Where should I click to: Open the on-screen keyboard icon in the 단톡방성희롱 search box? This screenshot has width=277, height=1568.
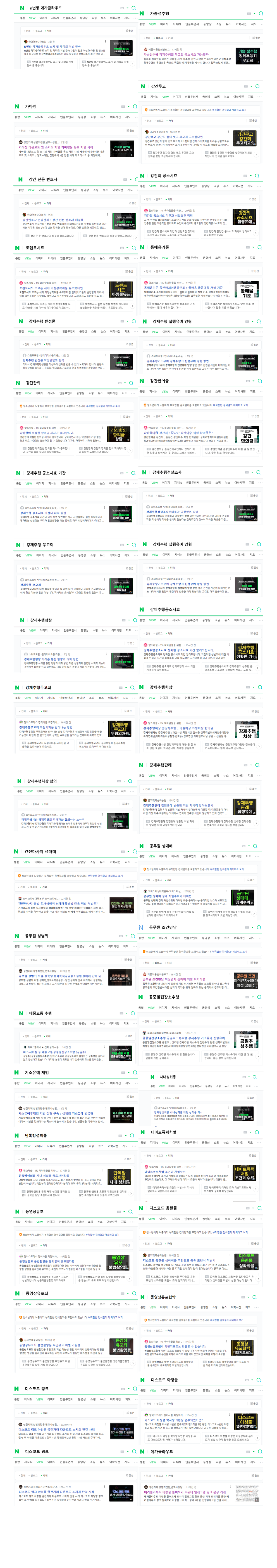point(120,1135)
